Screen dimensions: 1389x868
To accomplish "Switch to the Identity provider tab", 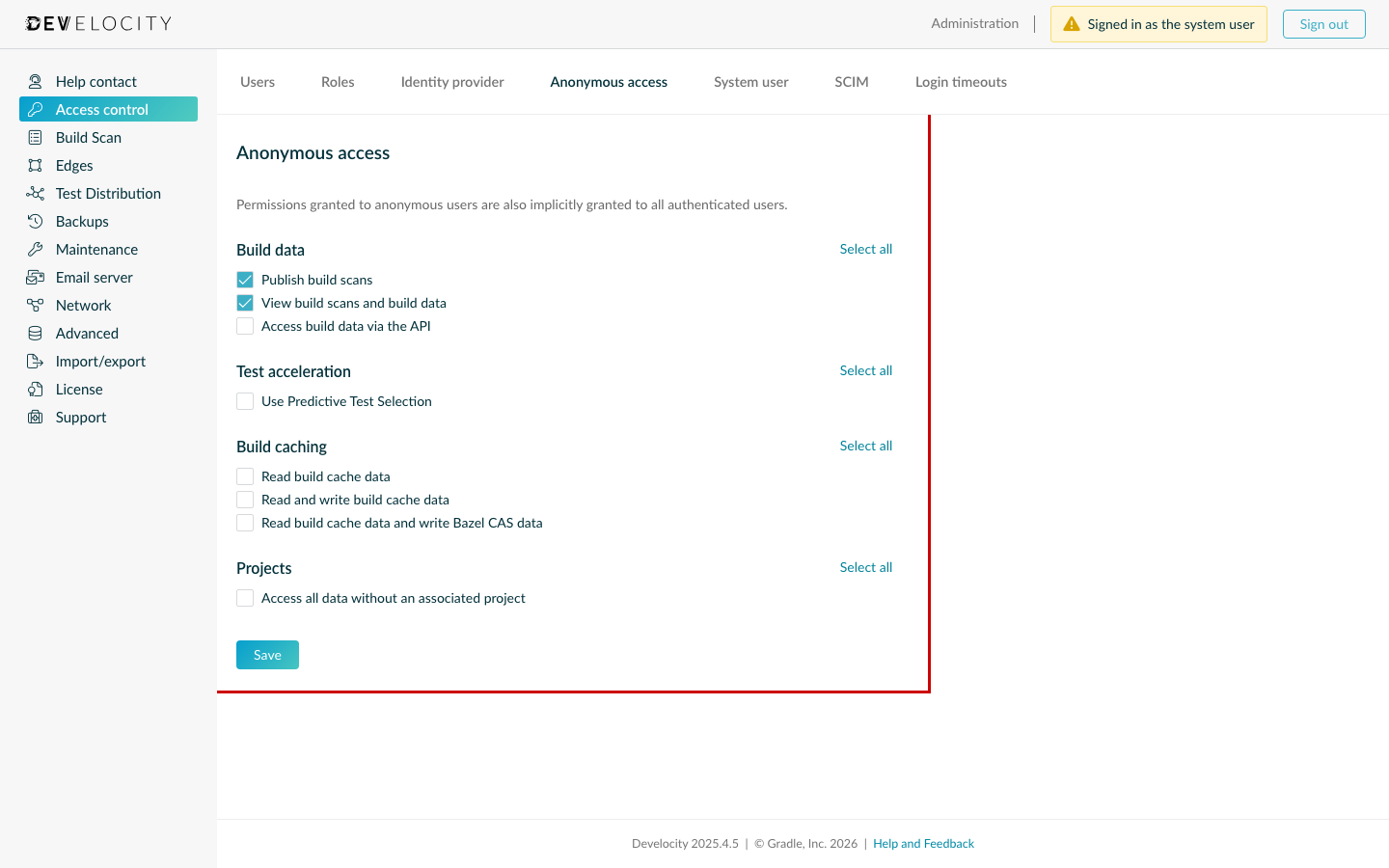I will coord(451,82).
